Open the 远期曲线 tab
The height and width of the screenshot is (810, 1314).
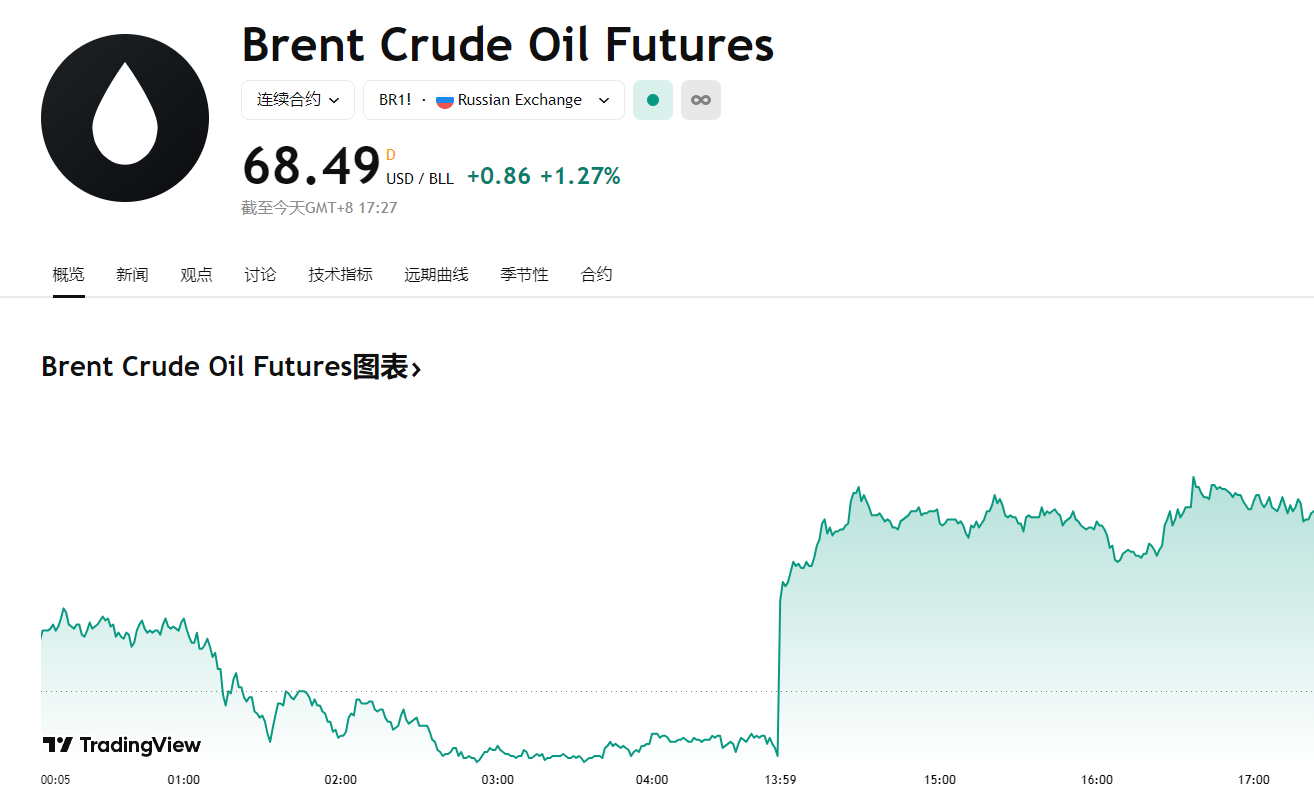[x=436, y=274]
